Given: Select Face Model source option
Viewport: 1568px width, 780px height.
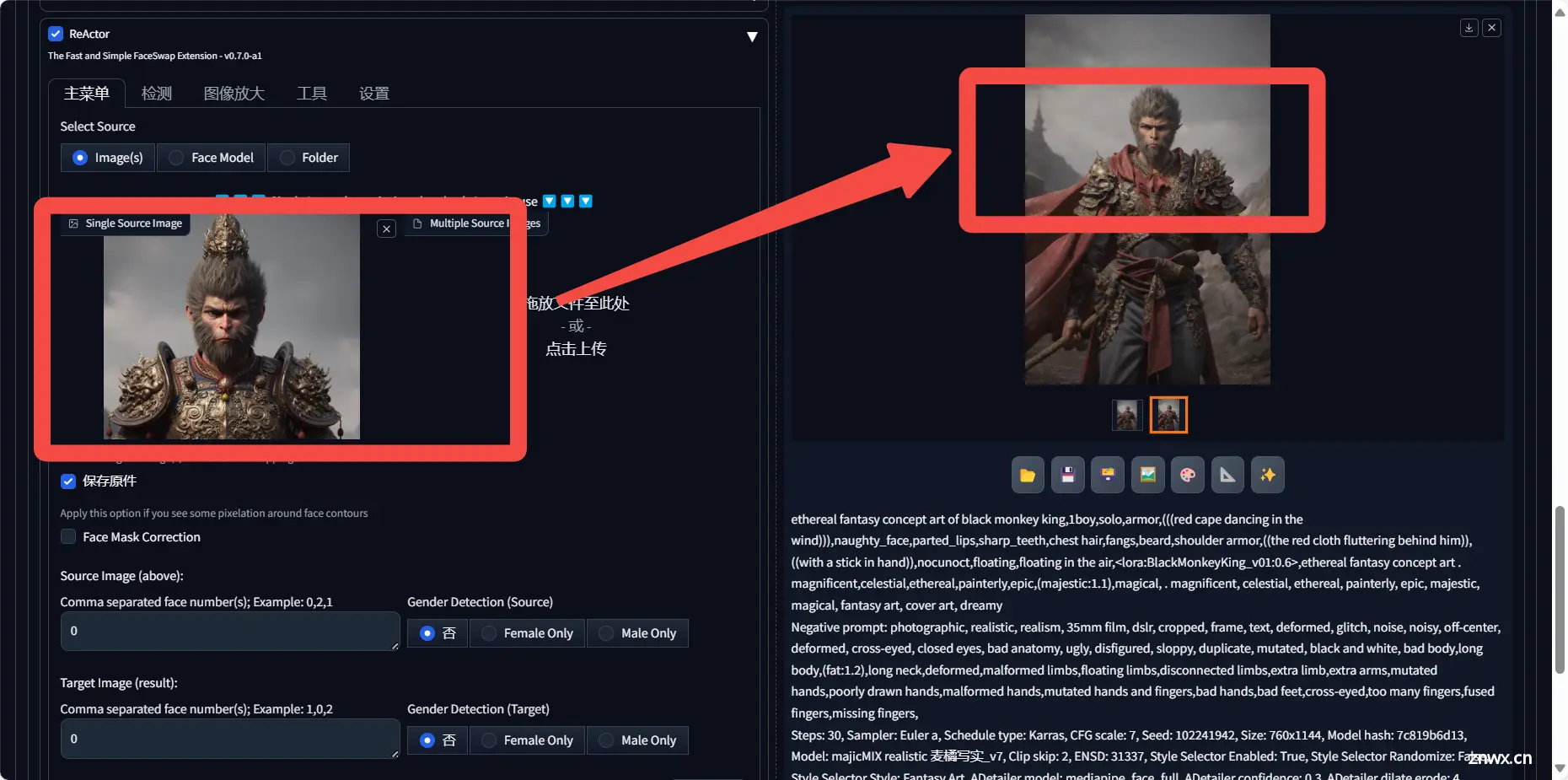Looking at the screenshot, I should 212,158.
